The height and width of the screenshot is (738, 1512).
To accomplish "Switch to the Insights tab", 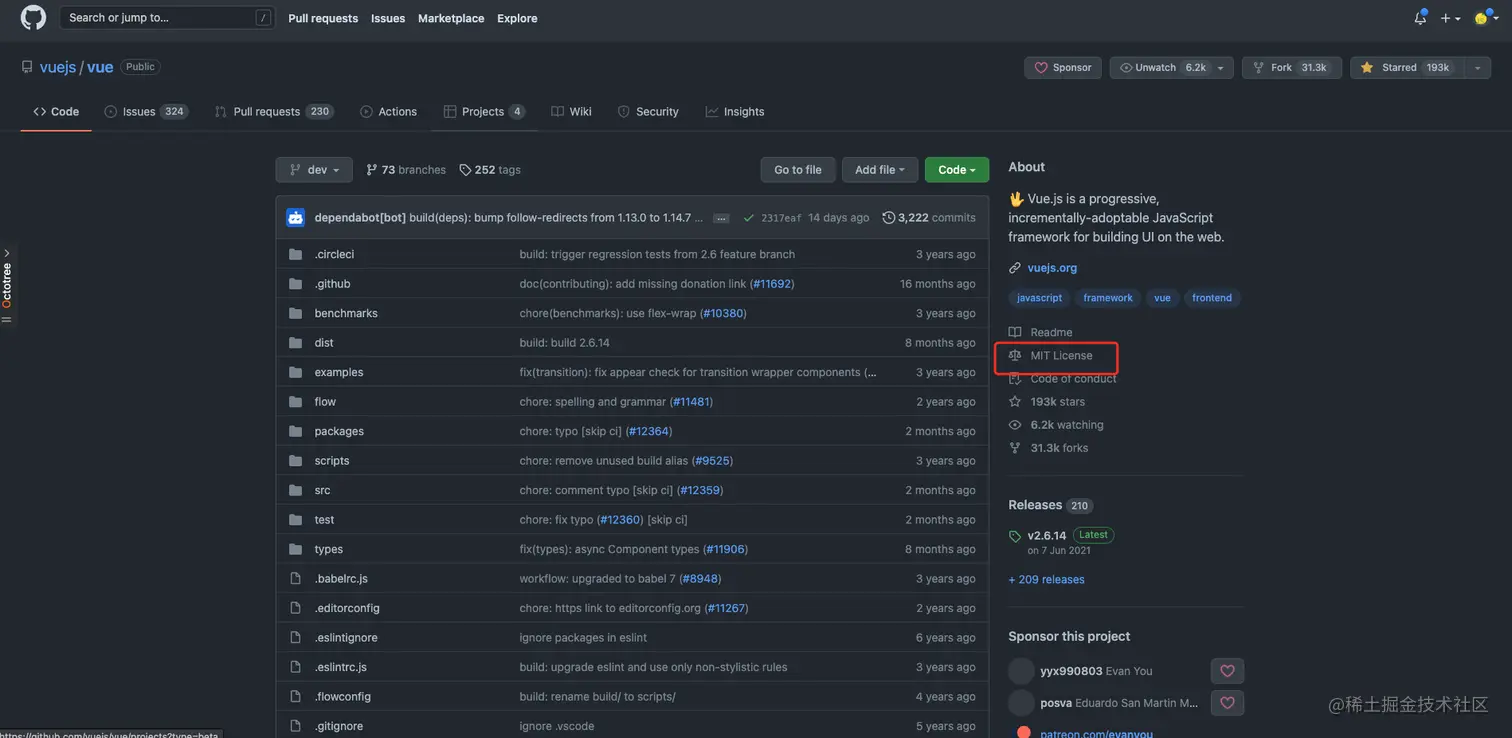I will tap(735, 111).
